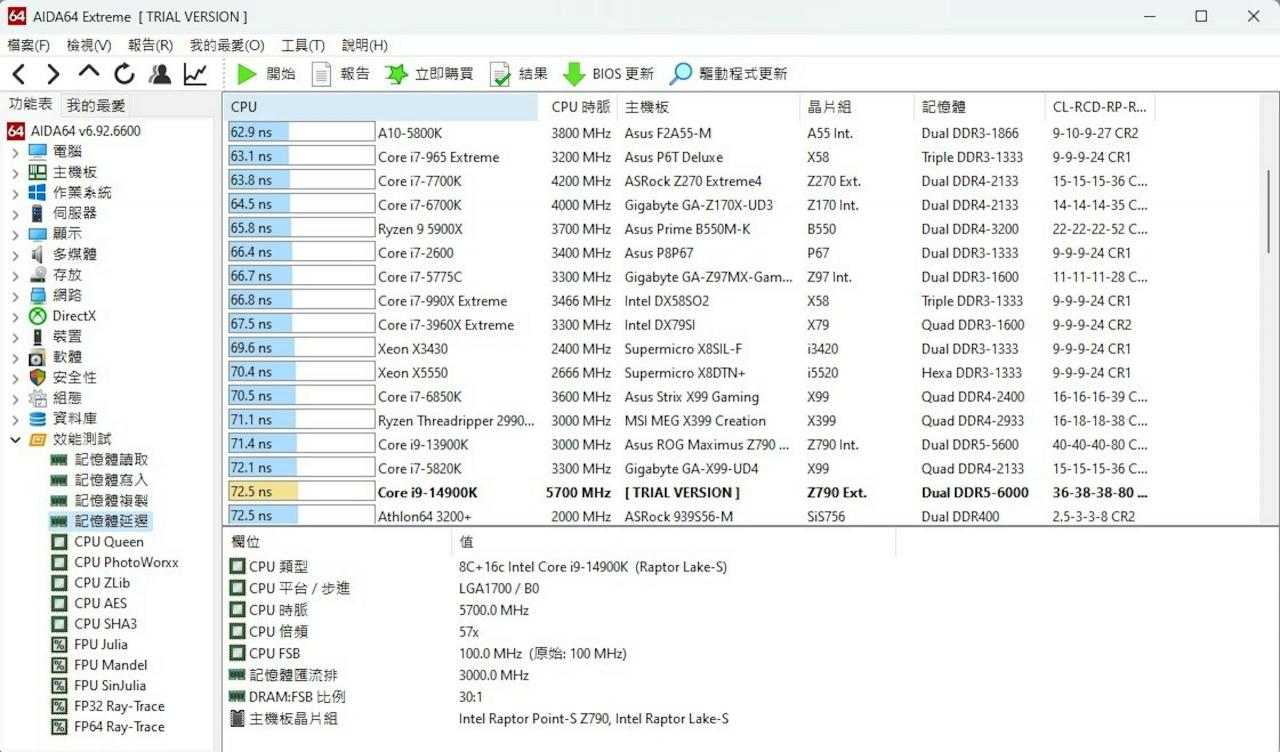Open 結果 results toolbar button
This screenshot has height=752, width=1280.
coord(518,74)
